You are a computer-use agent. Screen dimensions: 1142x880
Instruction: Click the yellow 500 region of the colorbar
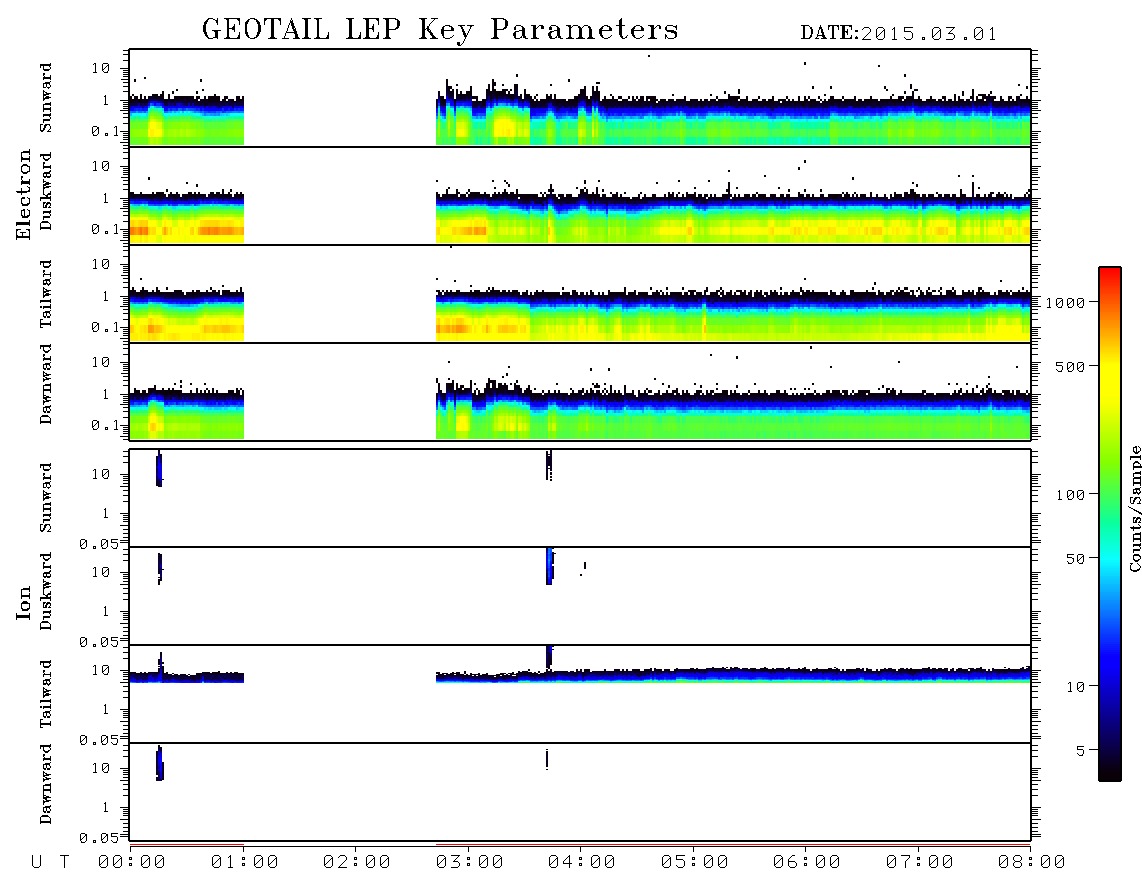coord(1109,366)
